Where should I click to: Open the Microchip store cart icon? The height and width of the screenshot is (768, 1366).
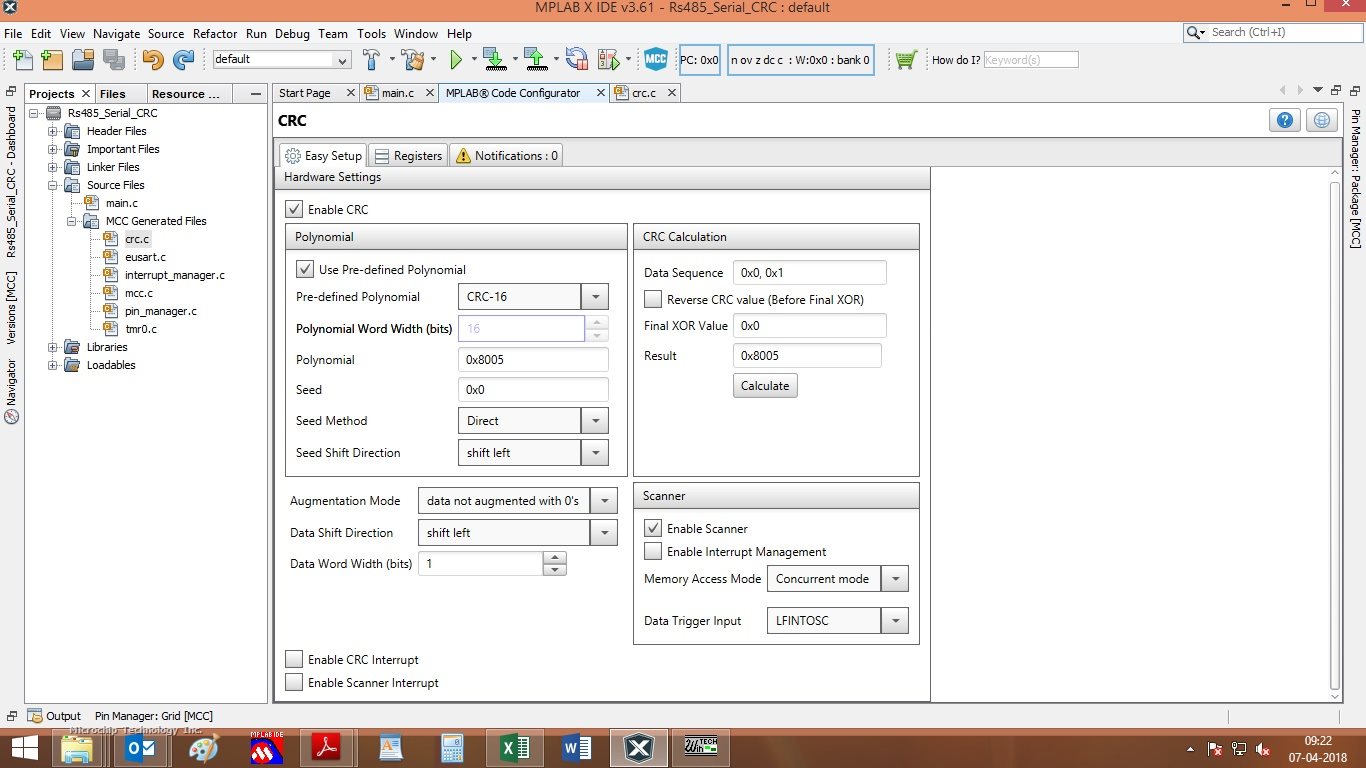tap(906, 59)
